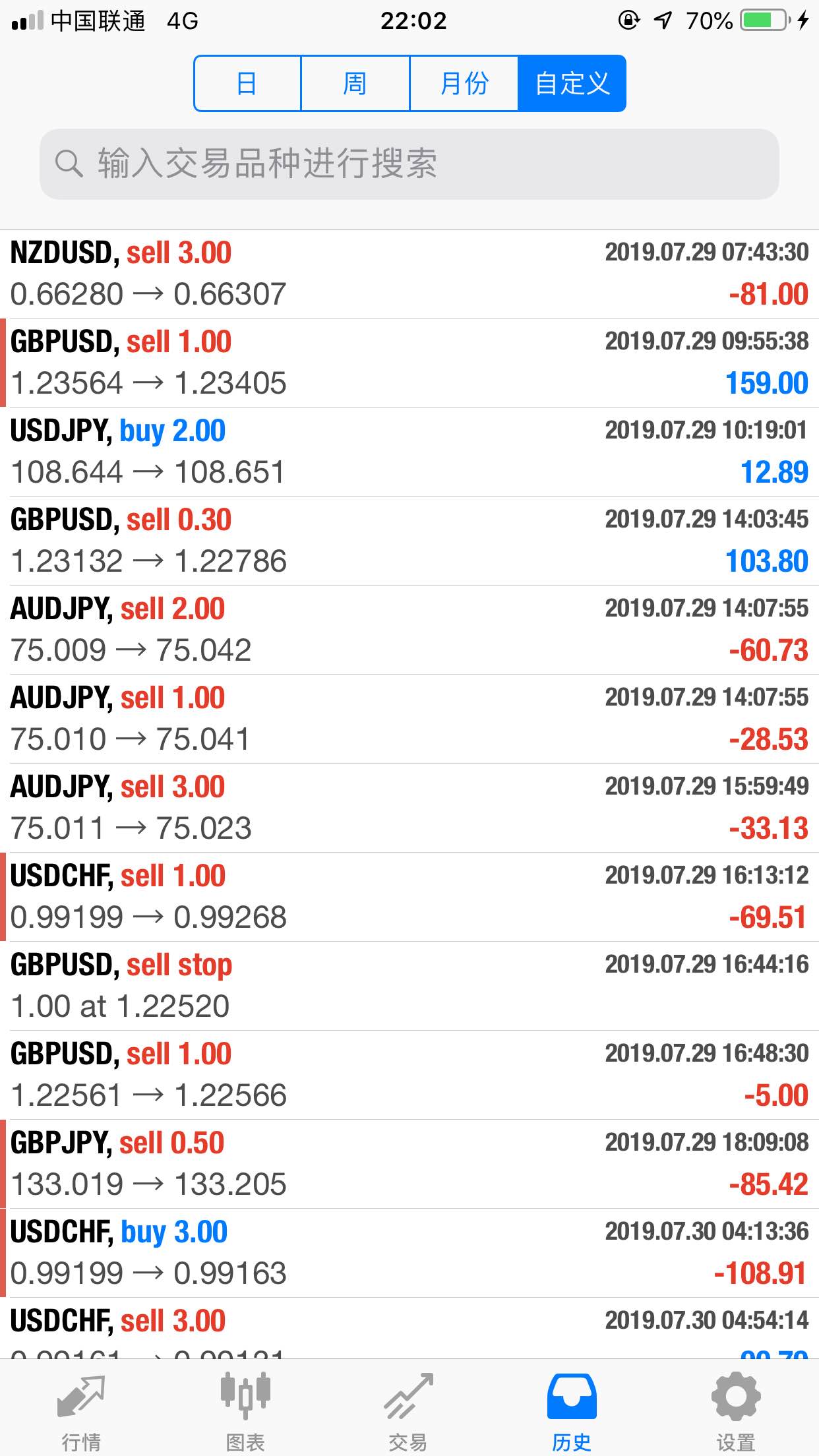Viewport: 819px width, 1456px height.
Task: Switch to the 月份 month tab
Action: click(x=464, y=84)
